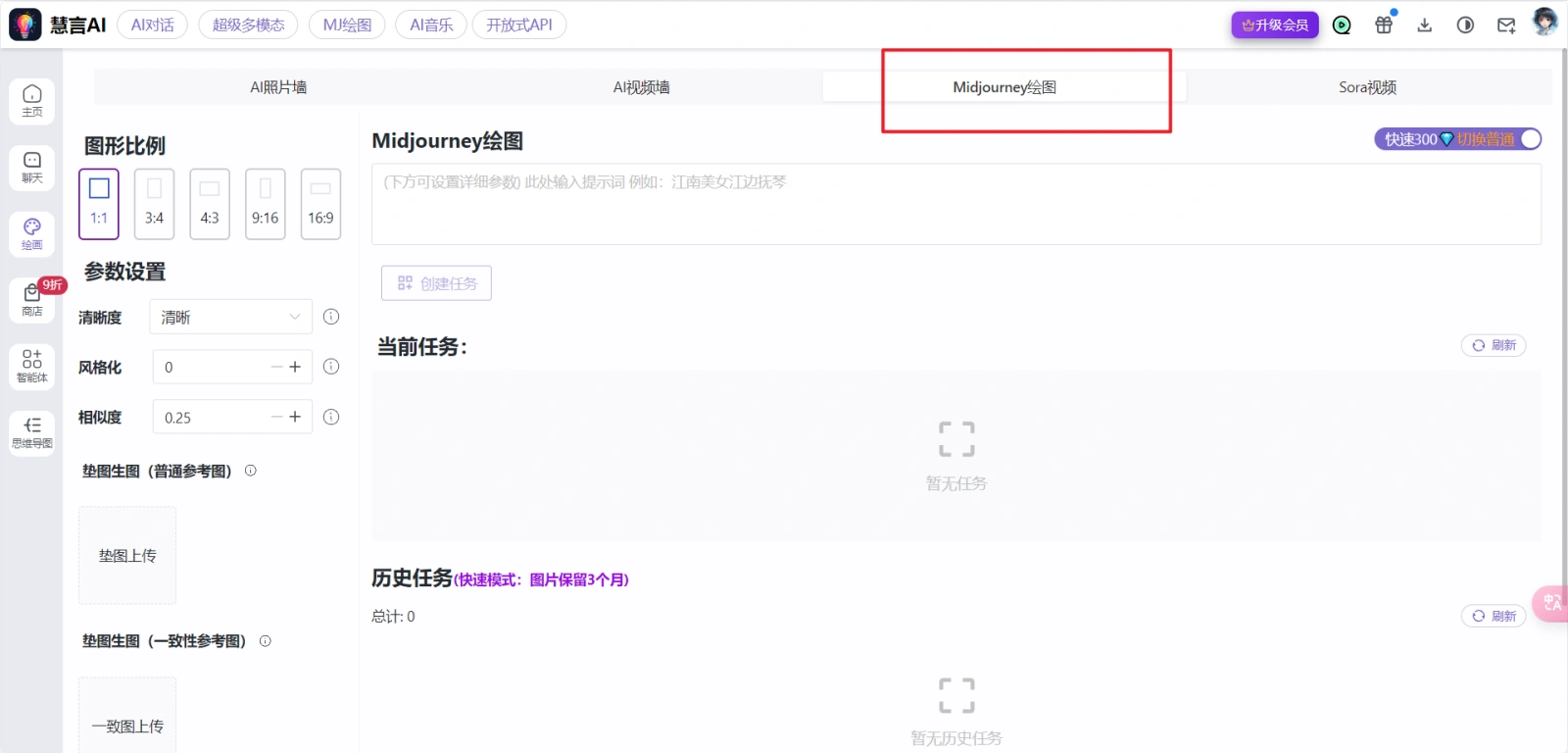The image size is (1568, 753).
Task: Refresh the 当前任务 current task list
Action: coord(1494,345)
